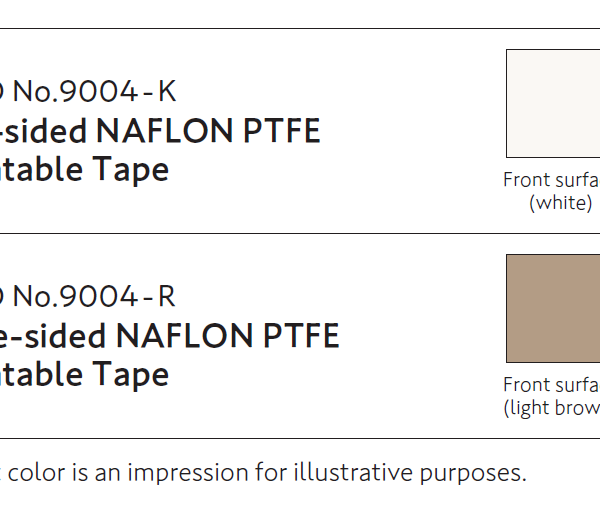The image size is (600, 509).
Task: Click the Front surface caption under the brown swatch
Action: (551, 385)
